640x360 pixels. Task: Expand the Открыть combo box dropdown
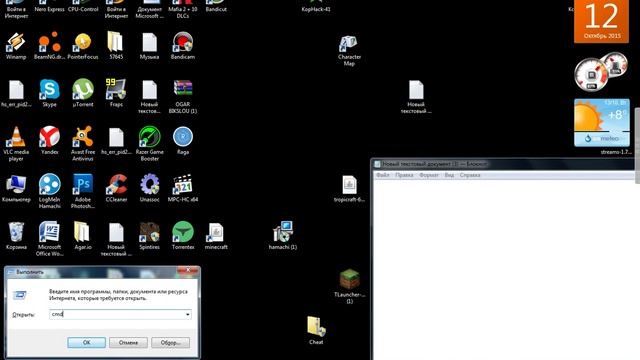[x=187, y=314]
